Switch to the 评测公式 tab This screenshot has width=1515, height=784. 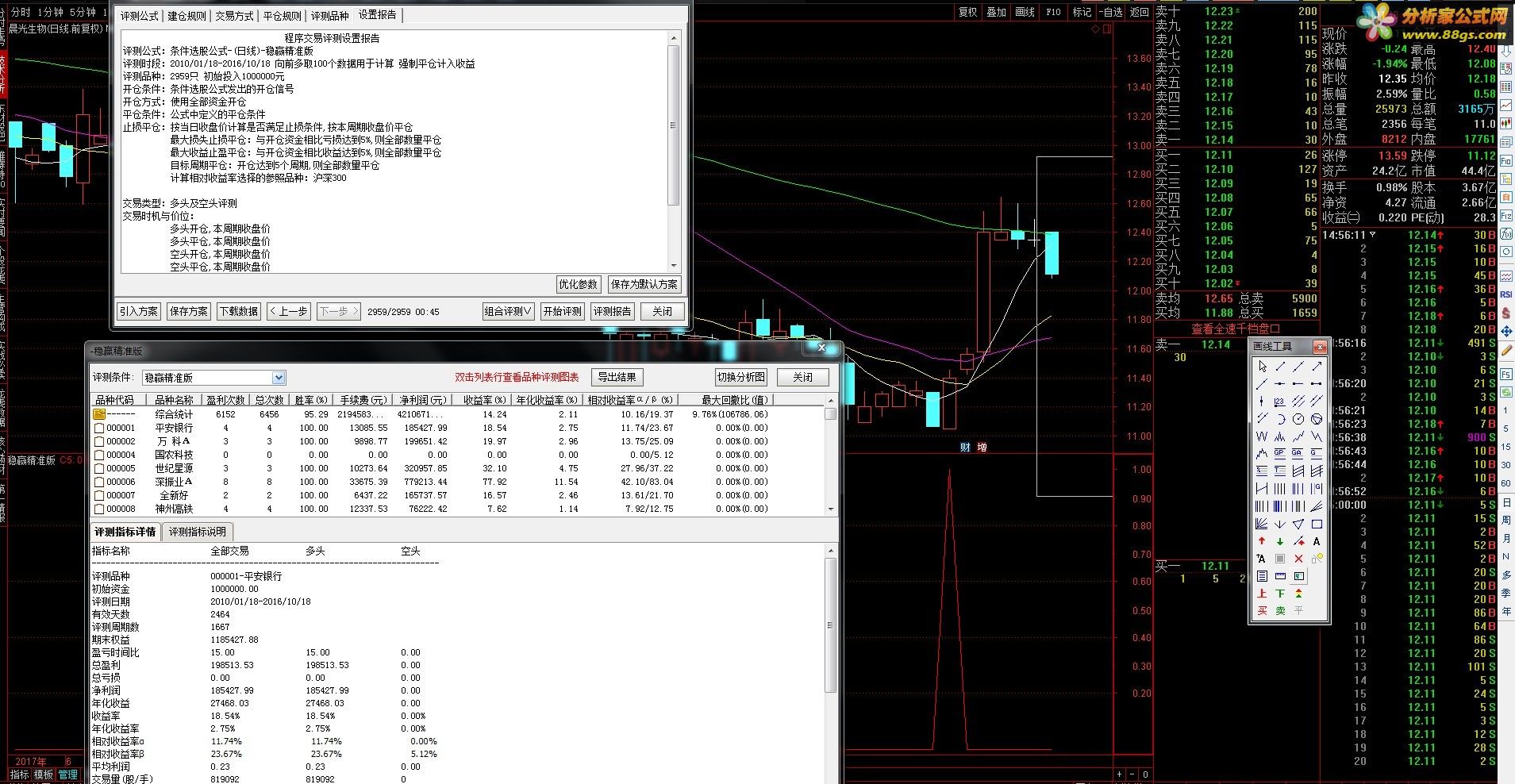[140, 15]
